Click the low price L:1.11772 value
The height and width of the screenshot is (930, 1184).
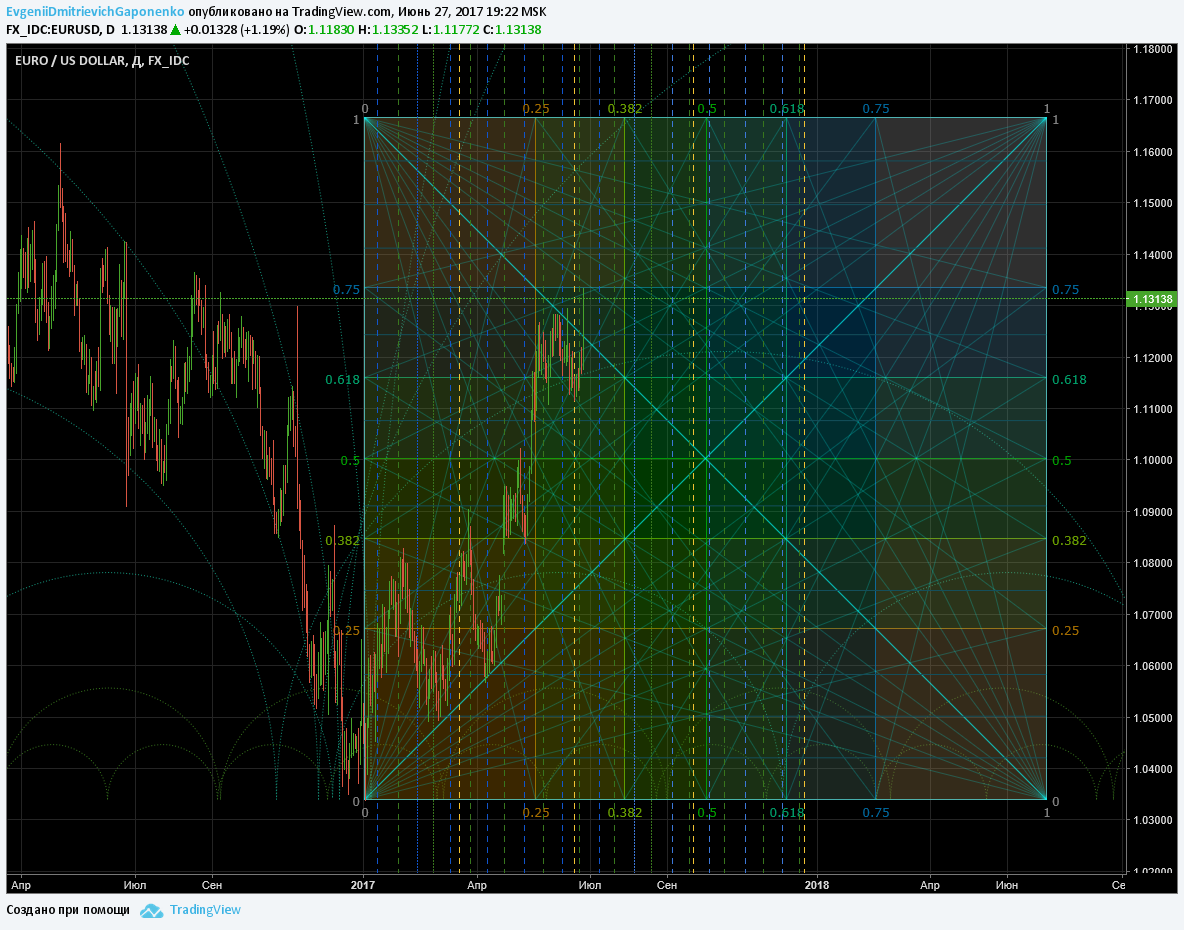click(x=450, y=30)
